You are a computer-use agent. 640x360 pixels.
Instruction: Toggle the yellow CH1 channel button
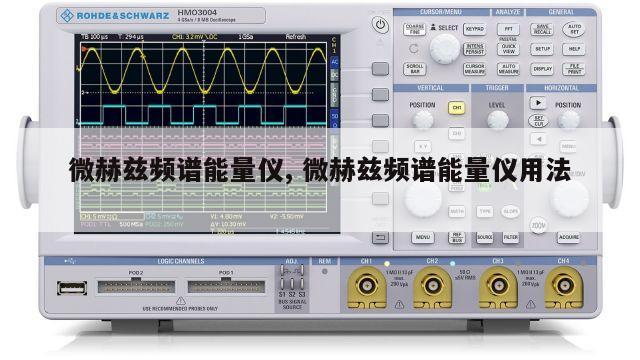coord(457,108)
